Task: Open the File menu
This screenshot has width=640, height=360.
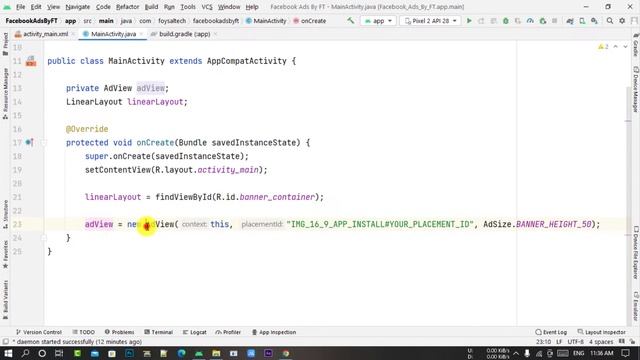Action: [x=20, y=7]
